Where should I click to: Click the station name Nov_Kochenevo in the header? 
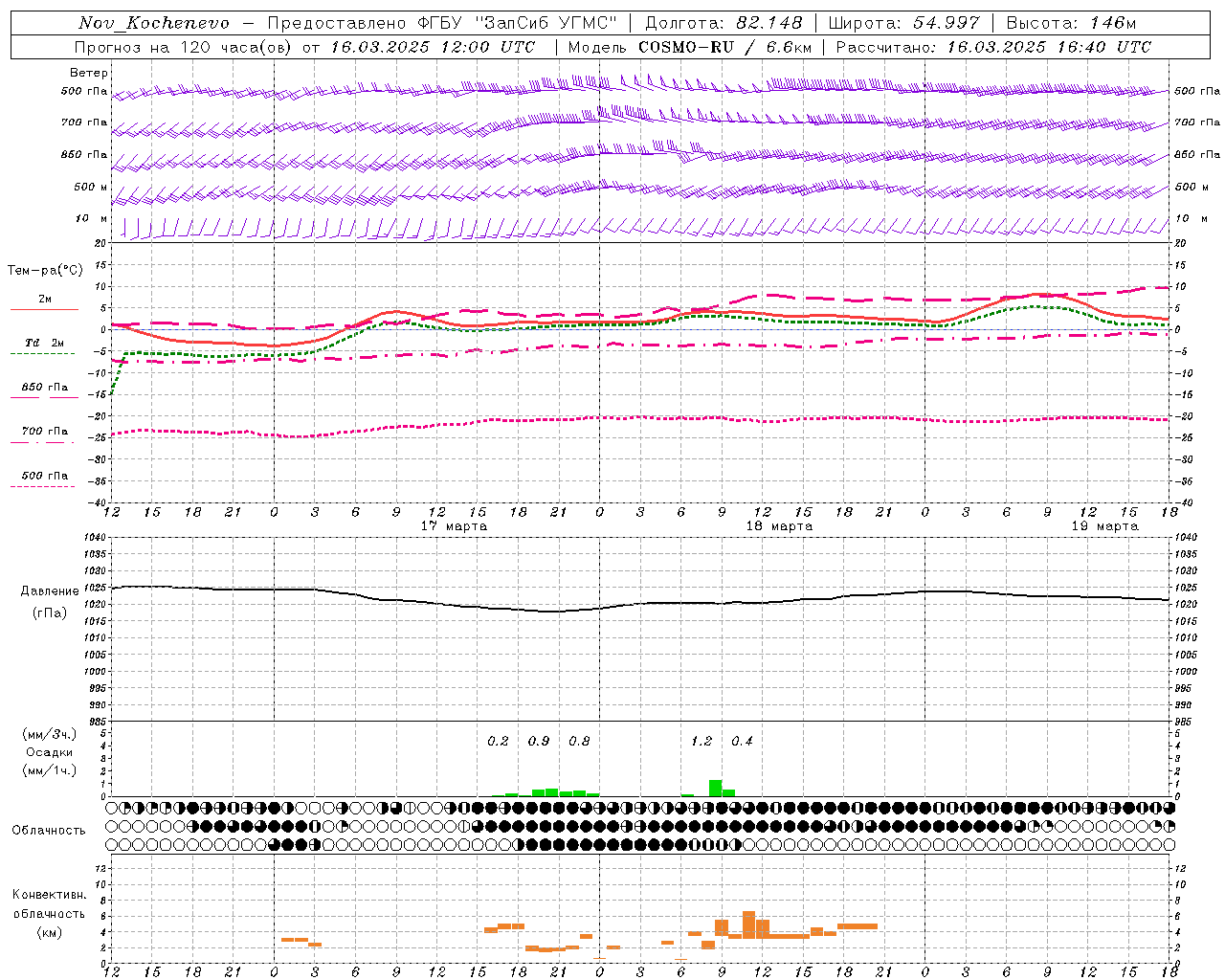(x=154, y=23)
